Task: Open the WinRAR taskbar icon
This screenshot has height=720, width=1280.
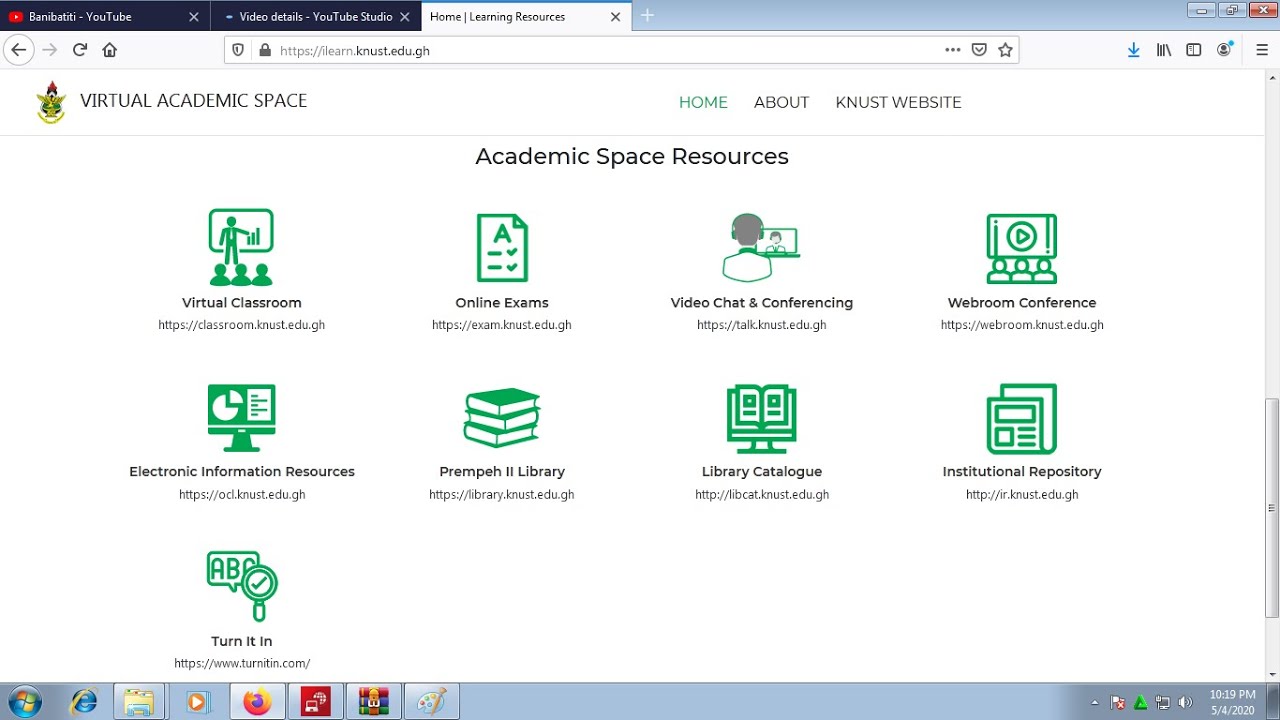Action: point(373,702)
